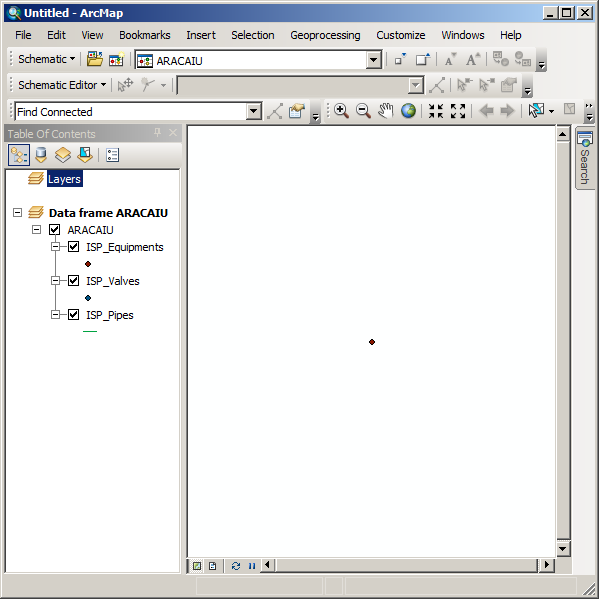Open the Windows menu

point(463,35)
